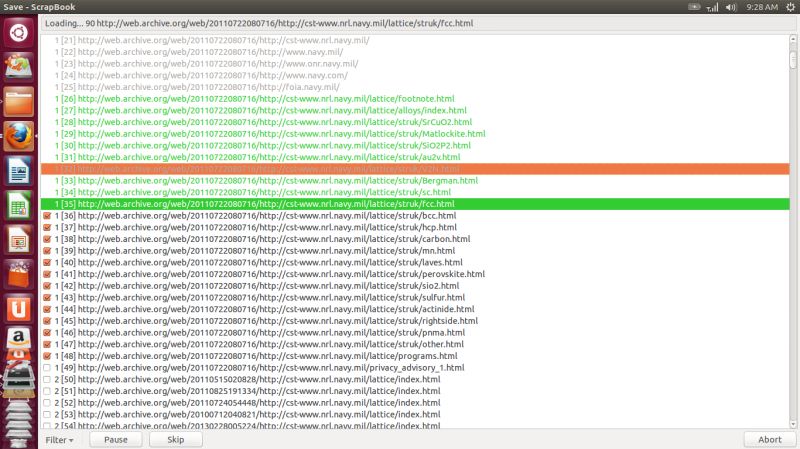Screen dimensions: 800x449
Task: Click the Abort button
Action: click(x=769, y=440)
